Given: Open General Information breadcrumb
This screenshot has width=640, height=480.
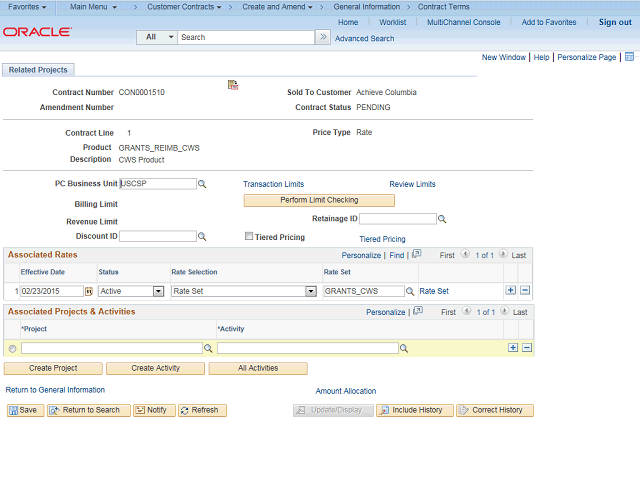Looking at the screenshot, I should click(x=367, y=7).
